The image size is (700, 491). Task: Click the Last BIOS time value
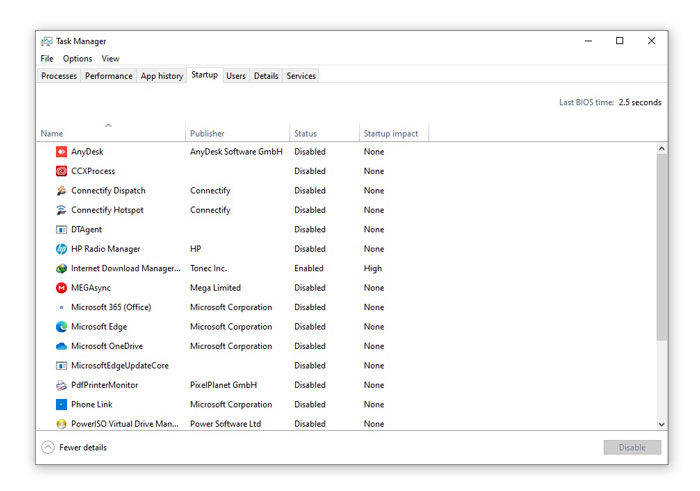(640, 102)
